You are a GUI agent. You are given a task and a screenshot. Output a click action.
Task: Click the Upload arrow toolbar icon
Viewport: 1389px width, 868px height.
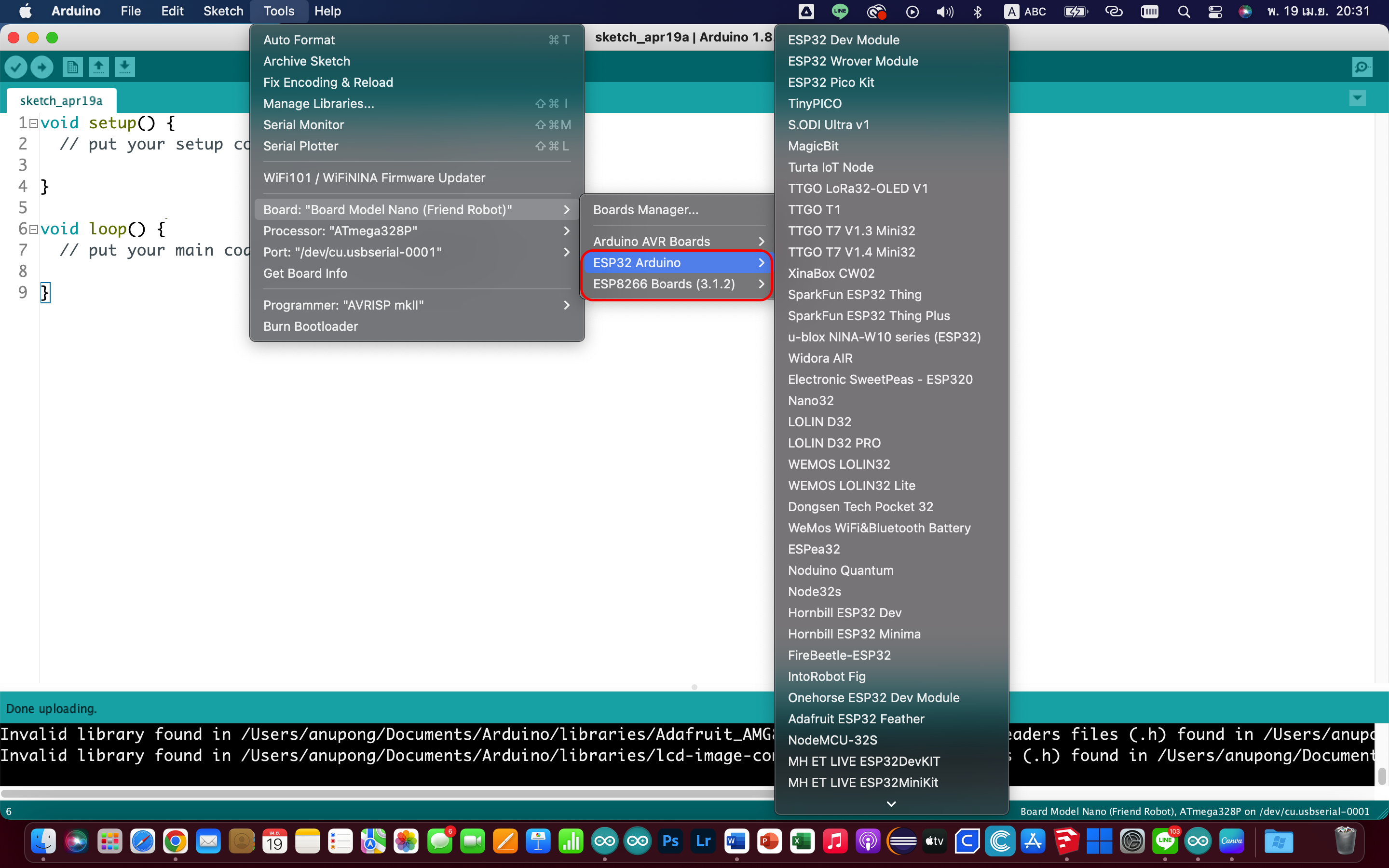coord(42,67)
